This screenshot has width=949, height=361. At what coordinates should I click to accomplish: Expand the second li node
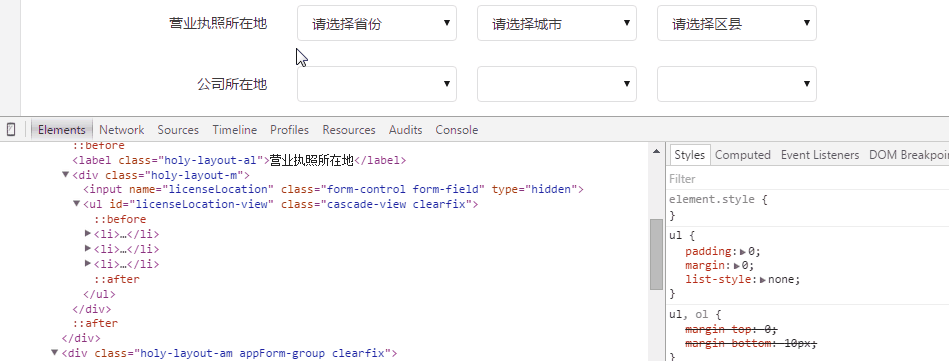point(88,248)
